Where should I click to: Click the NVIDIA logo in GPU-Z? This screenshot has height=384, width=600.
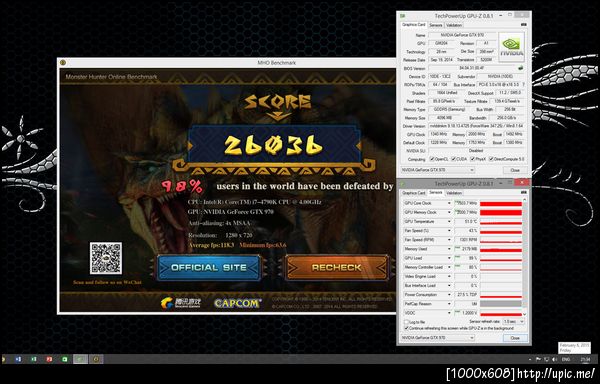pos(511,47)
